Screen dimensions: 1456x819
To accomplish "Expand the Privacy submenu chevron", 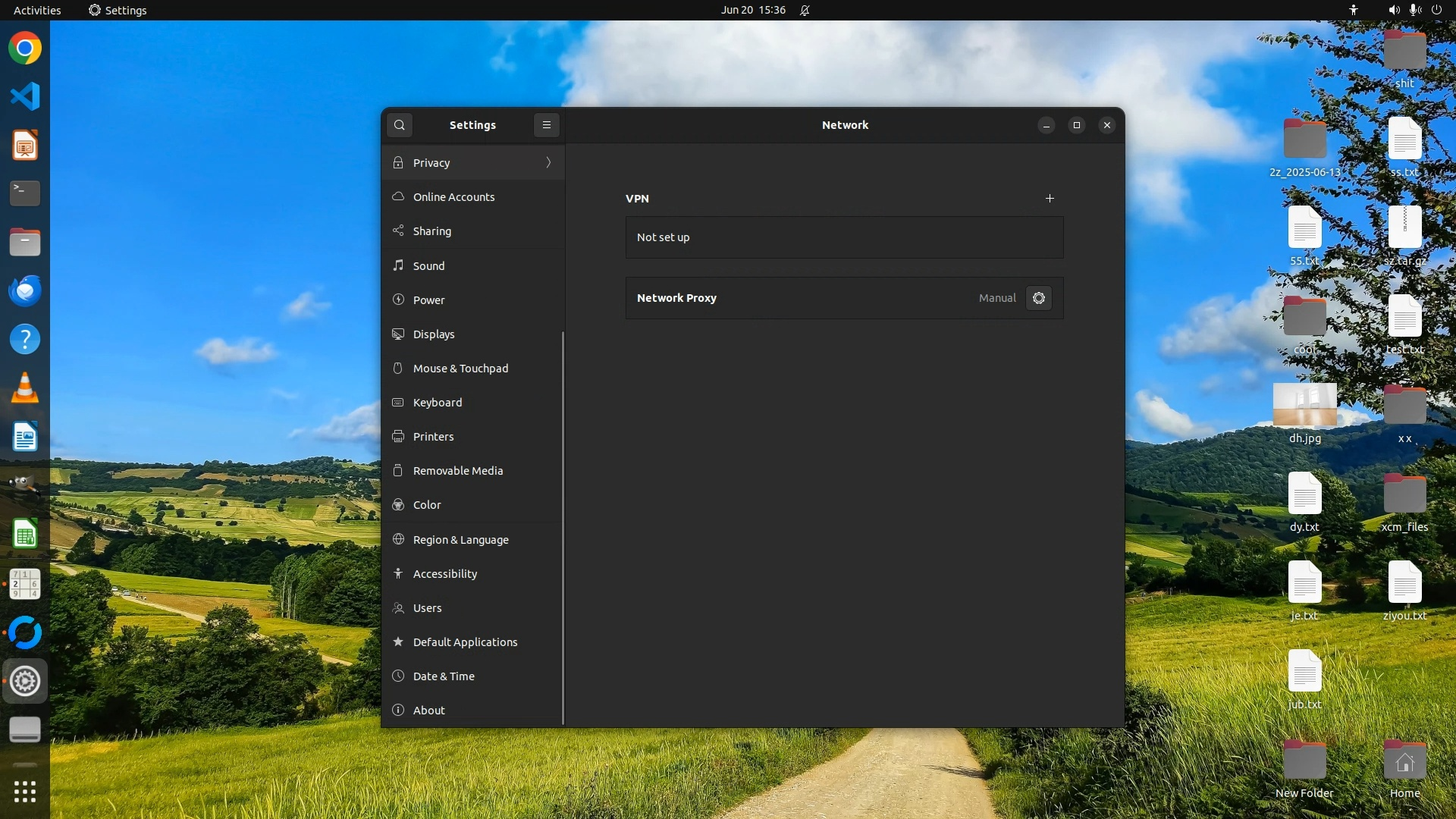I will [x=548, y=163].
